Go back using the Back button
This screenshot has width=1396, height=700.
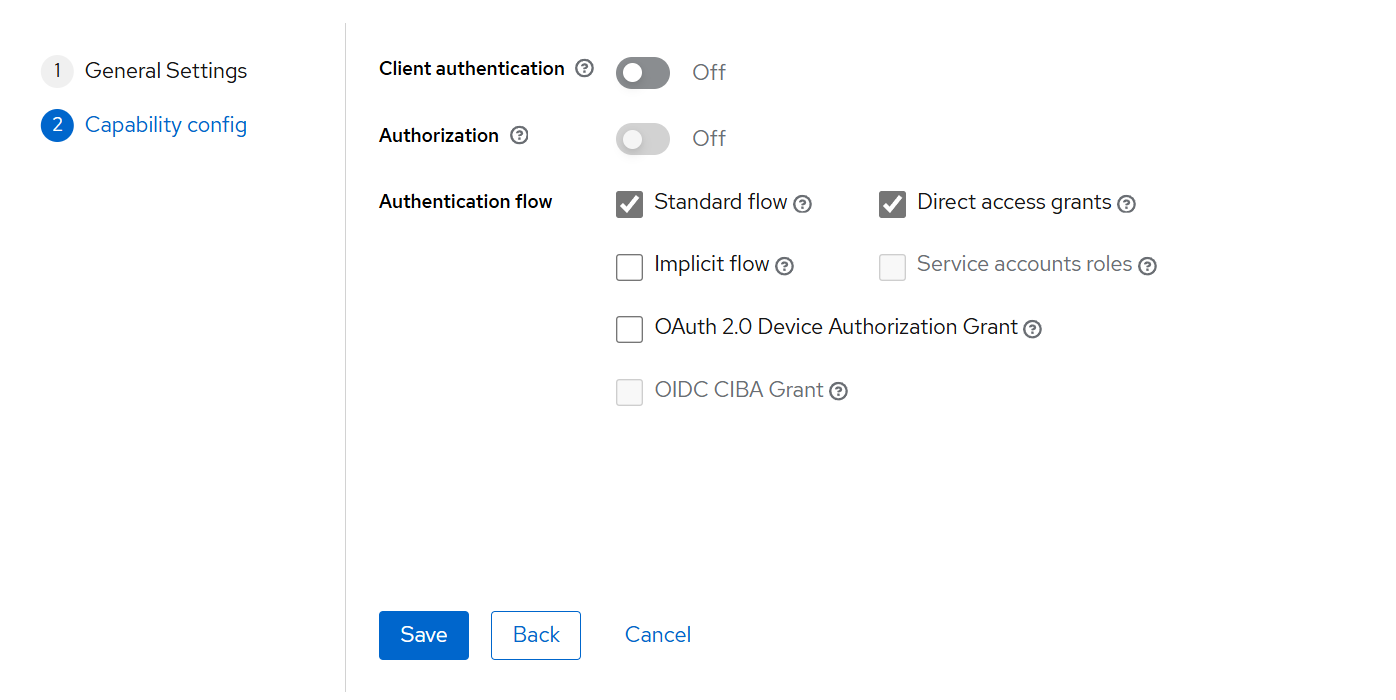point(535,635)
